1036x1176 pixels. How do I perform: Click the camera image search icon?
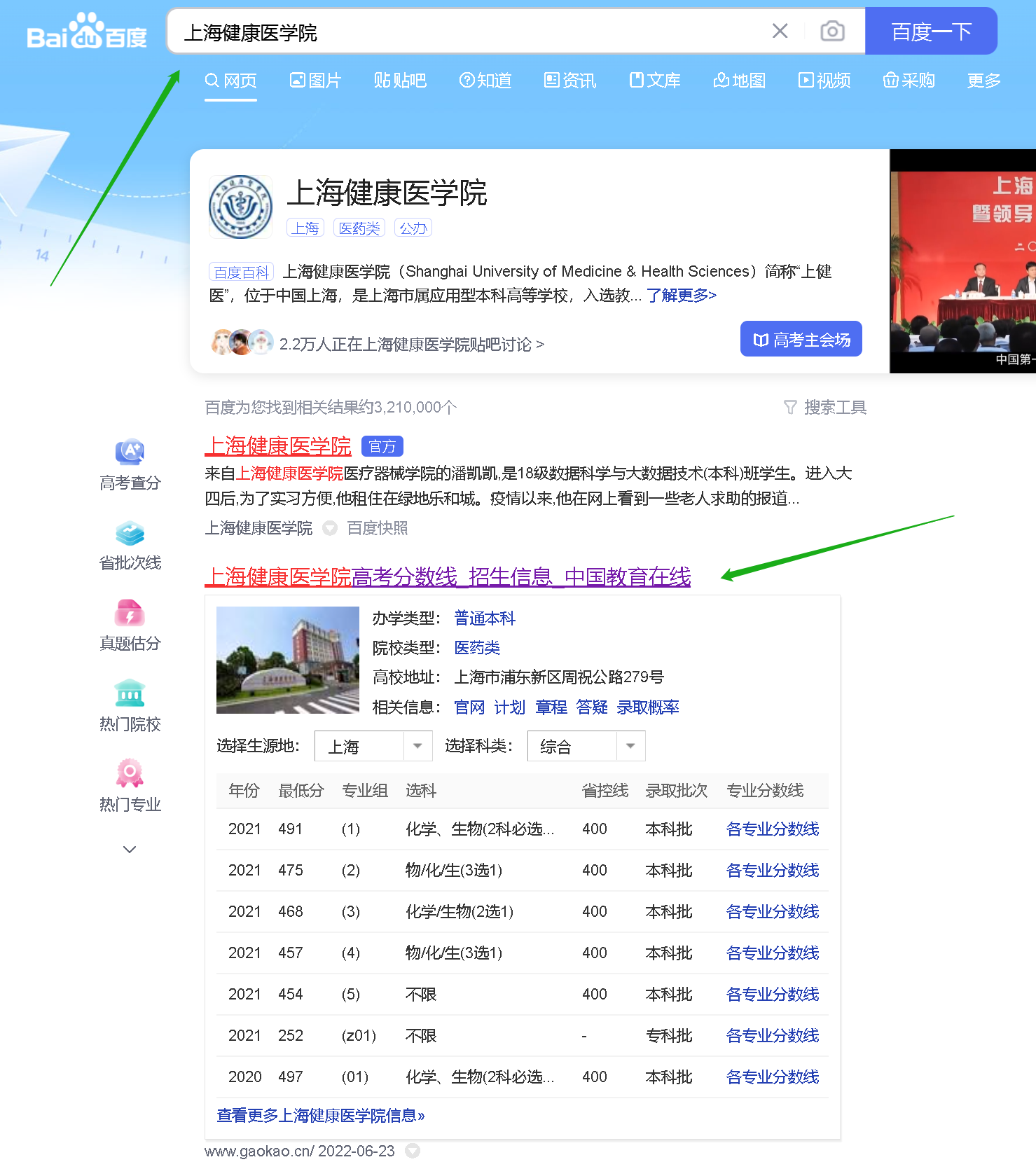832,32
